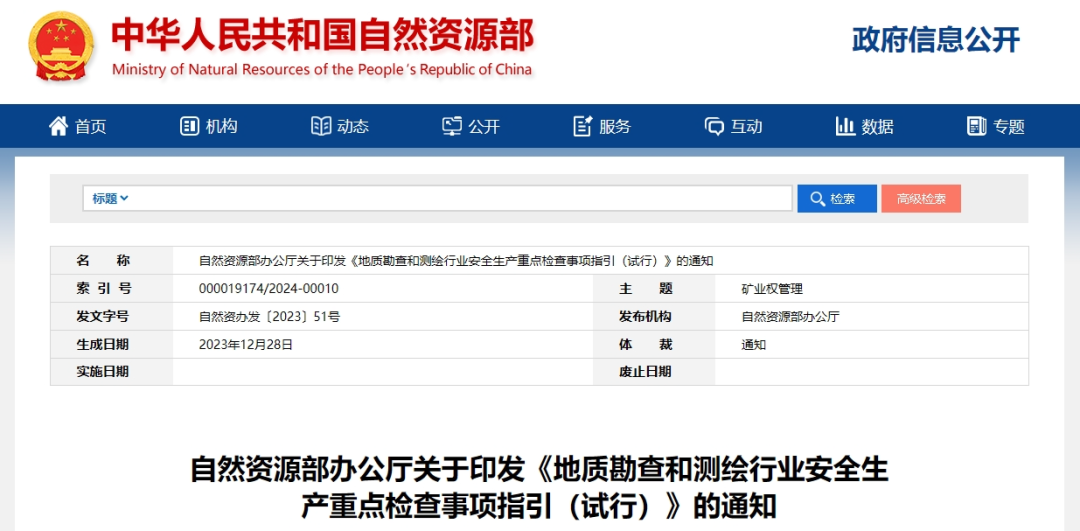
Task: Click the newspaper icon for 专题
Action: pos(976,126)
